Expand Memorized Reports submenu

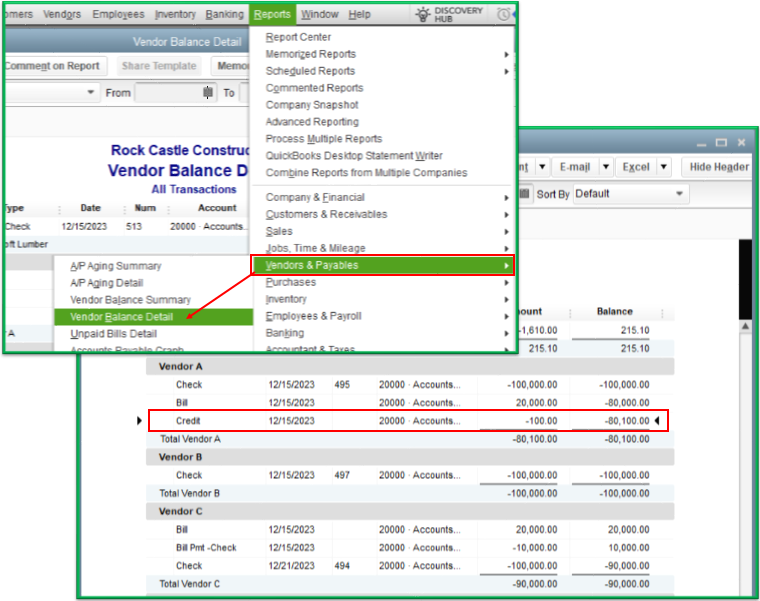(x=383, y=54)
